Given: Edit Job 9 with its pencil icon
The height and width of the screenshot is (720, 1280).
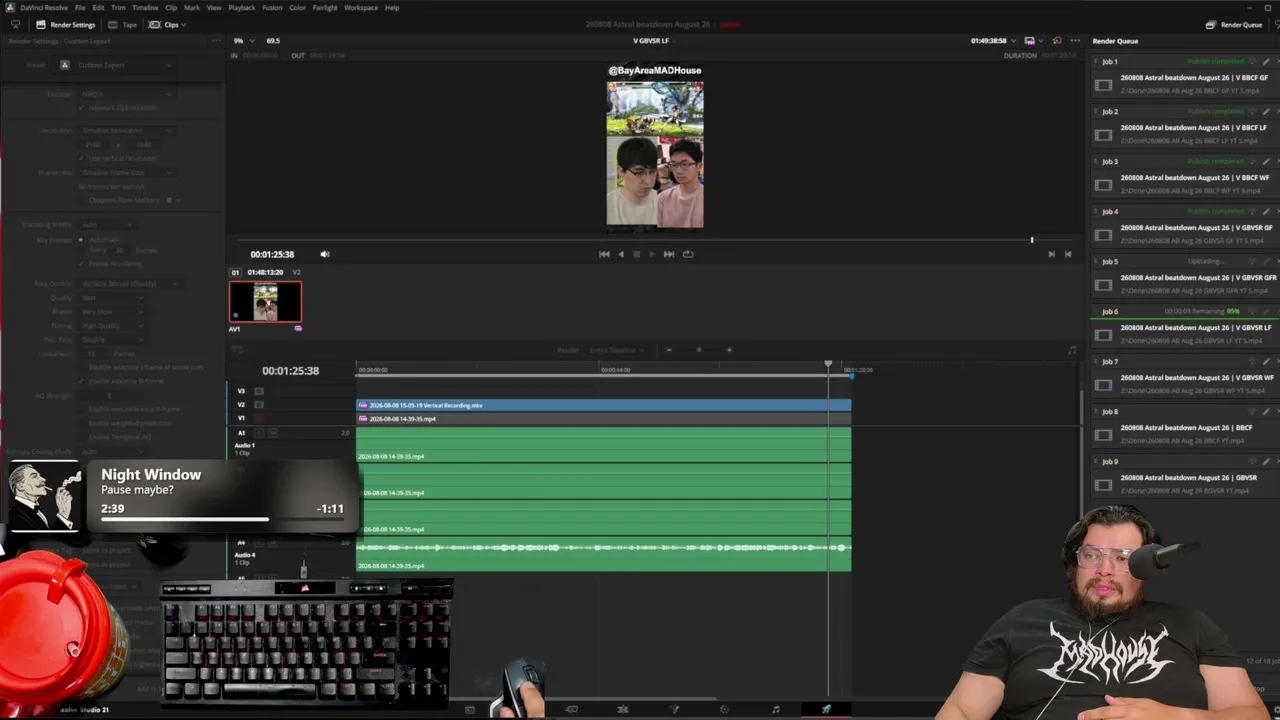Looking at the screenshot, I should pos(1266,462).
